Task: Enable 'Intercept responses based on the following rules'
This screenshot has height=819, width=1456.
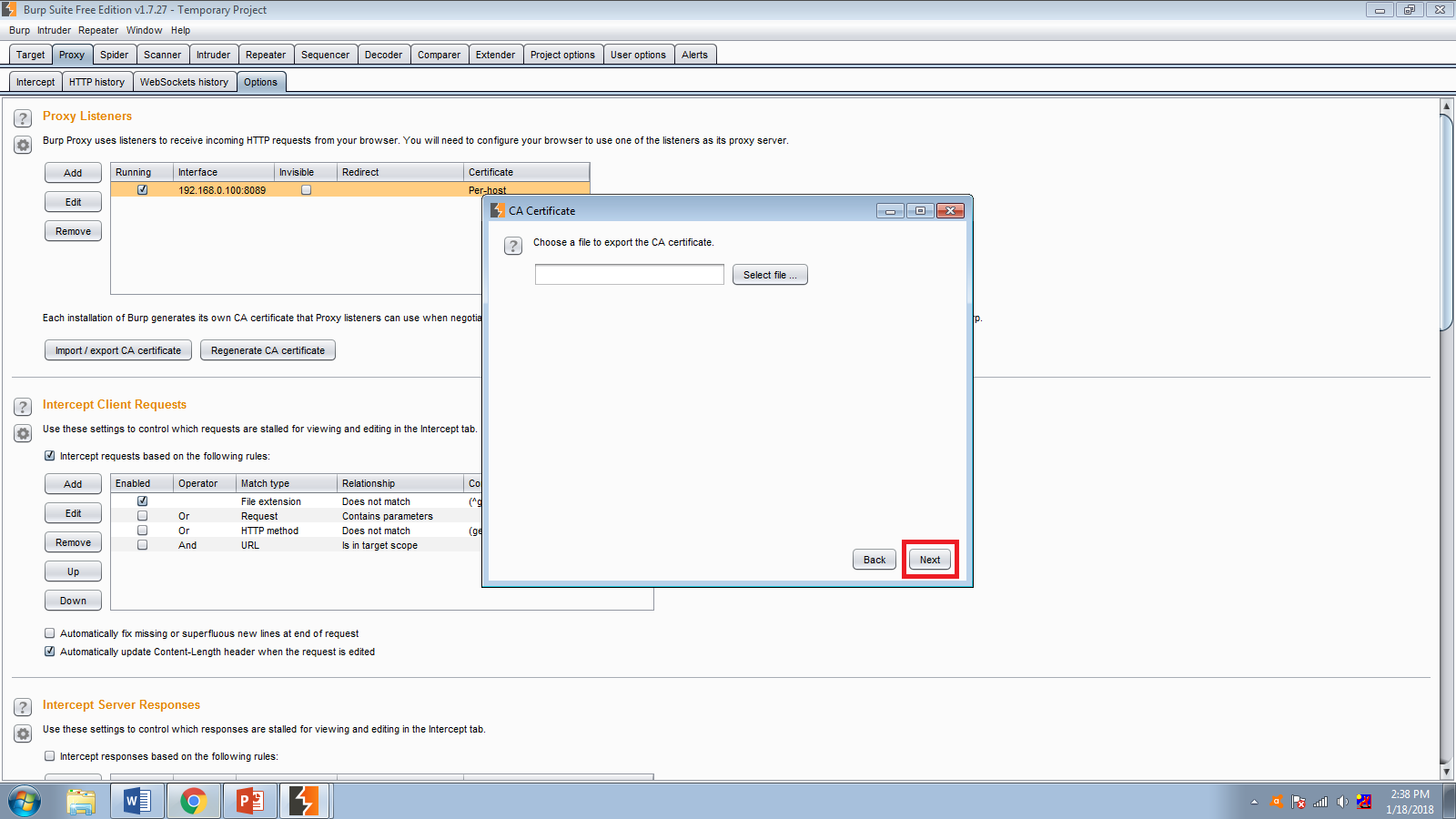Action: pyautogui.click(x=50, y=756)
